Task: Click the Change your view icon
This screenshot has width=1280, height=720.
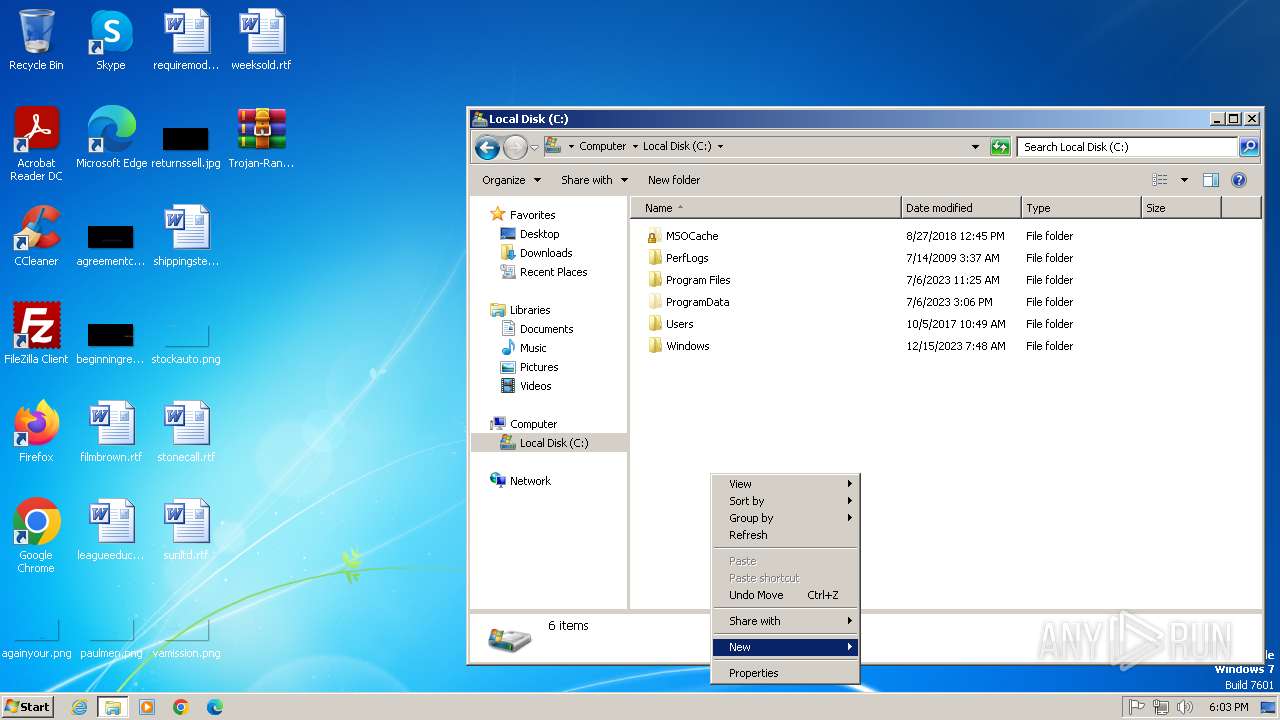Action: 1160,180
